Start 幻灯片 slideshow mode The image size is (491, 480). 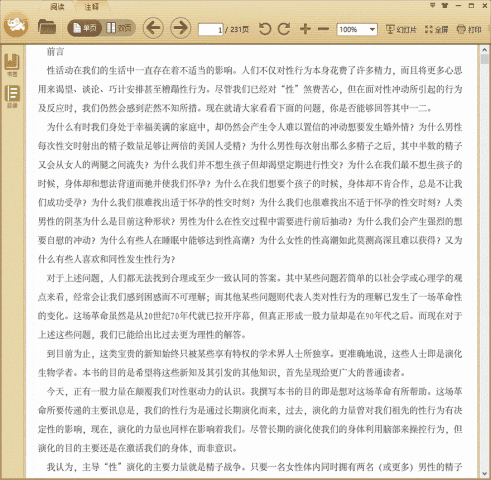pos(401,29)
